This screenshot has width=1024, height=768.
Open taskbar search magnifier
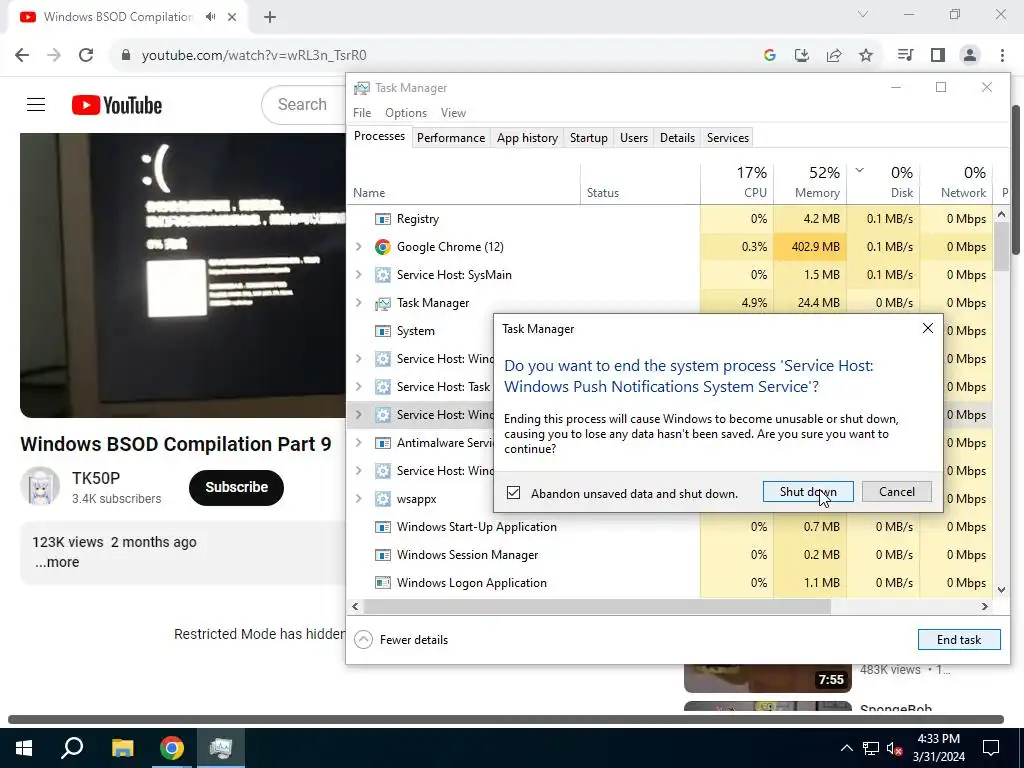click(72, 748)
